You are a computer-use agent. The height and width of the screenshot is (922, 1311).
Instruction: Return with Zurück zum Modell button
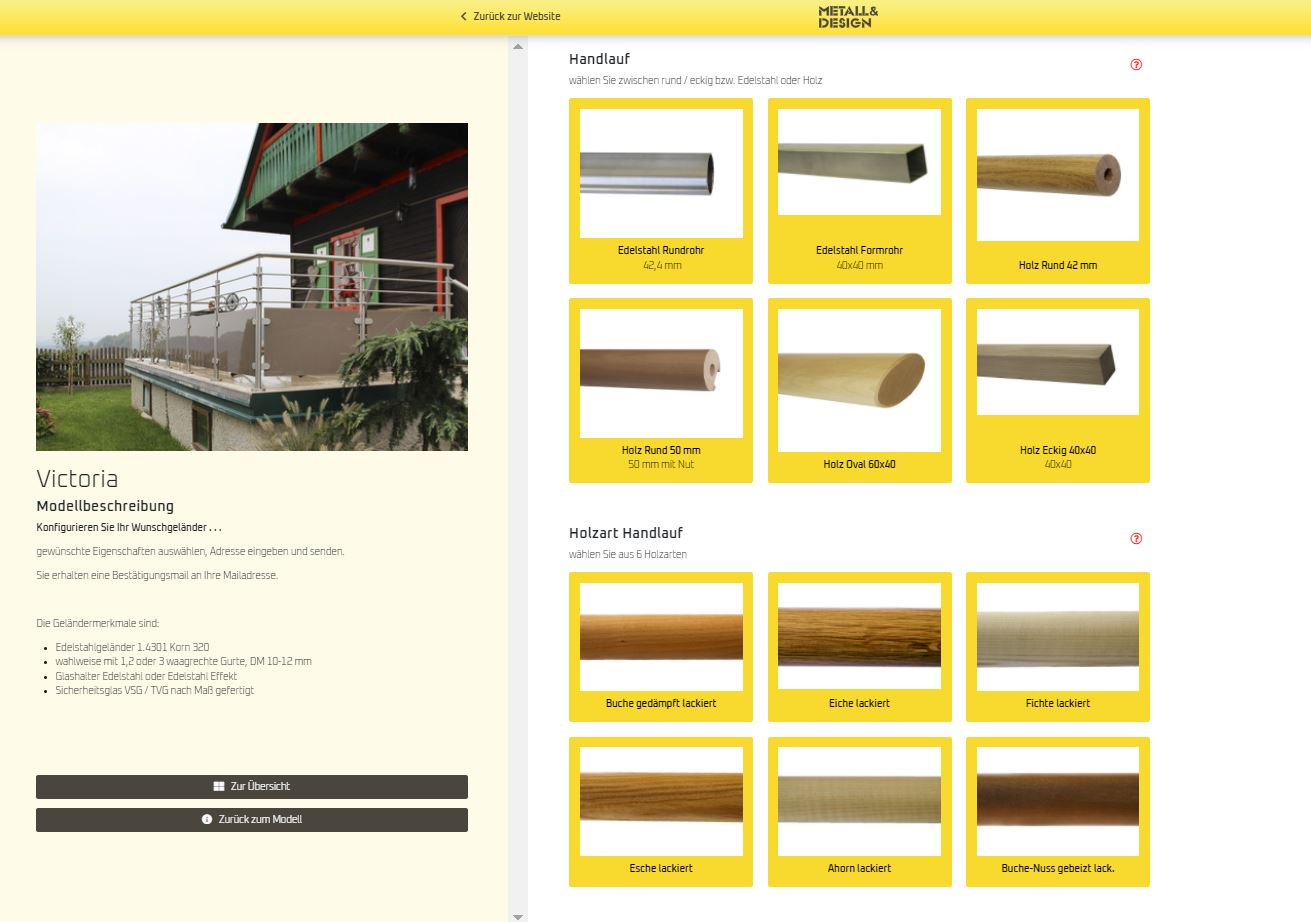point(252,820)
